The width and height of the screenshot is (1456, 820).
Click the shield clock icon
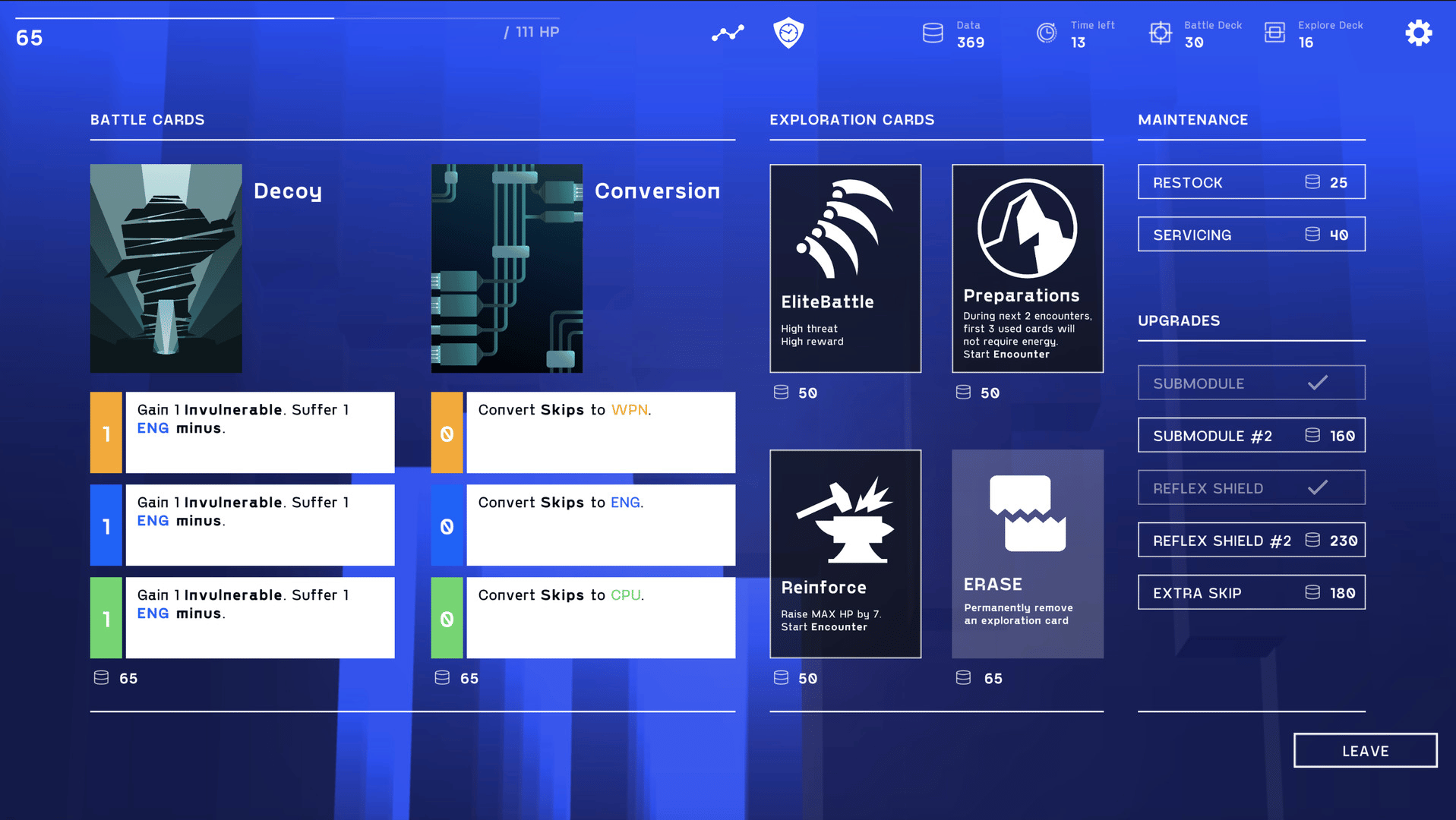click(788, 33)
